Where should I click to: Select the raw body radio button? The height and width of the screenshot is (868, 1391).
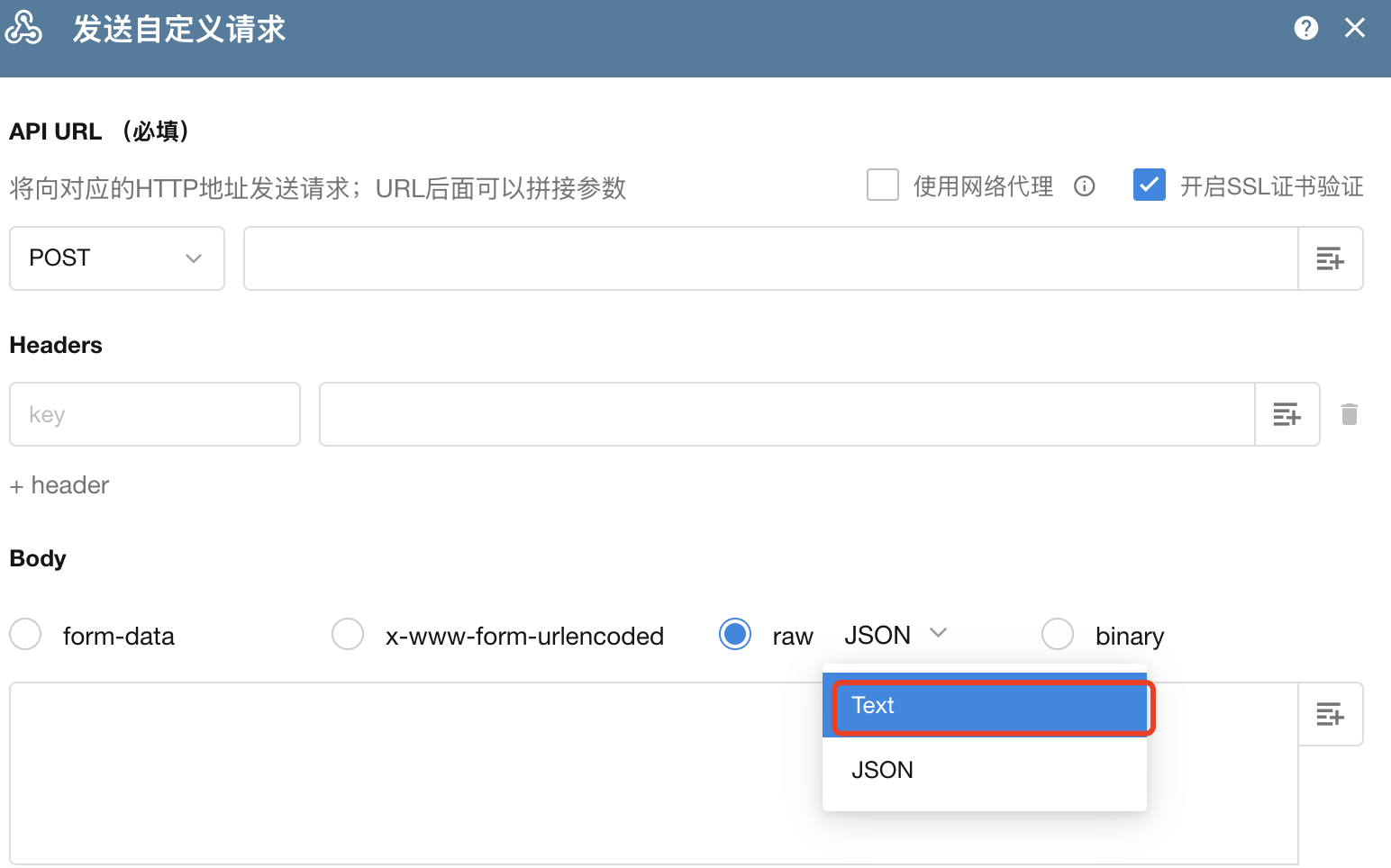735,634
